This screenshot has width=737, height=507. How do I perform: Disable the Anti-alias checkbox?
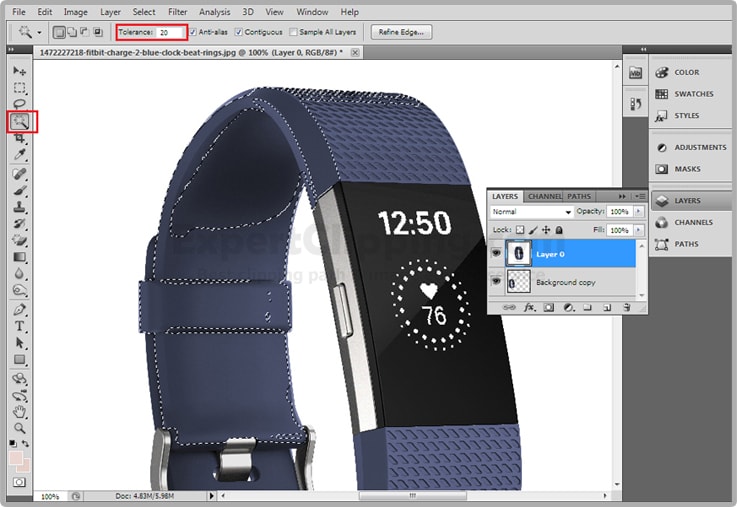pyautogui.click(x=193, y=32)
